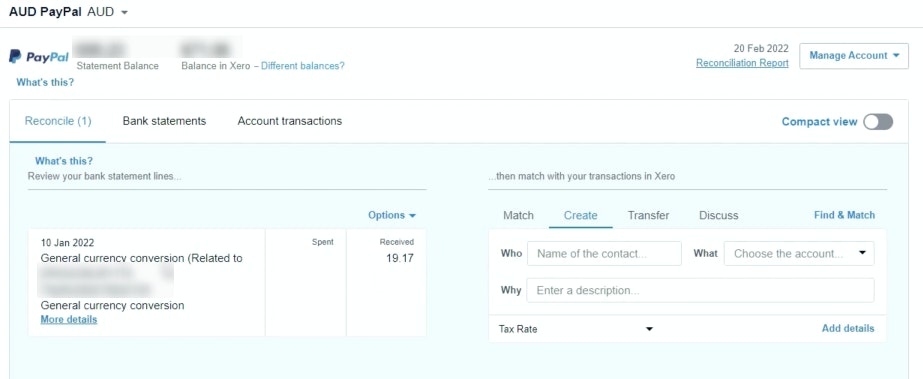Click the Add details link
The image size is (923, 379).
coord(848,328)
